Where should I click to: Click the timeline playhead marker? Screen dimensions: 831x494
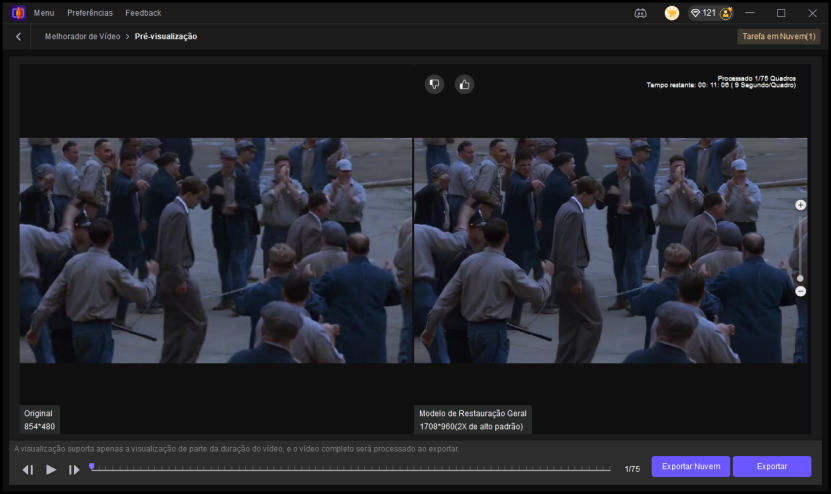click(92, 467)
